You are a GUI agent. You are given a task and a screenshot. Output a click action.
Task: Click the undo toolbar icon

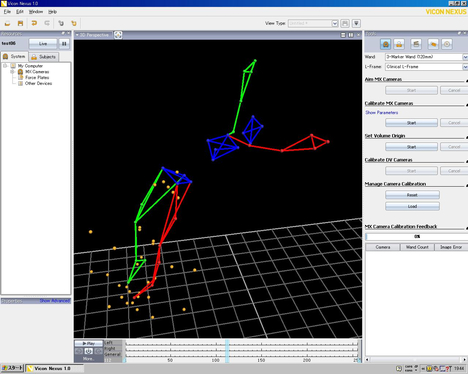coord(34,23)
